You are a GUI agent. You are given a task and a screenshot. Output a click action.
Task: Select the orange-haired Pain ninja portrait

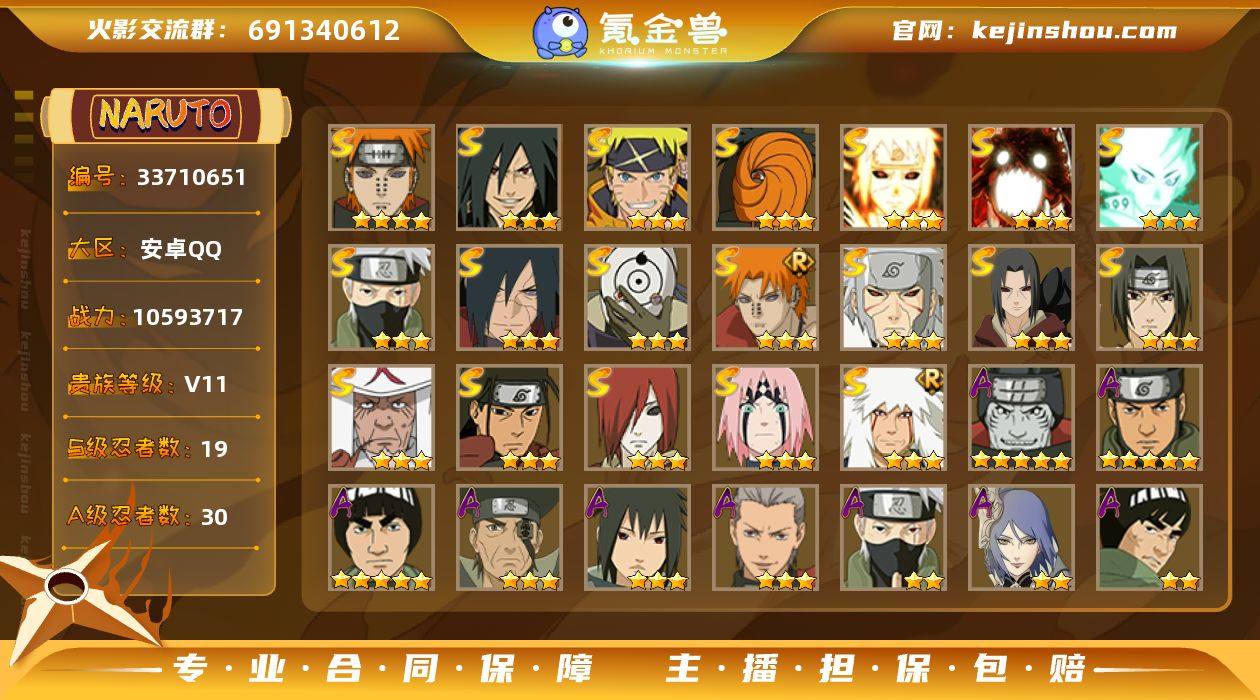[381, 178]
